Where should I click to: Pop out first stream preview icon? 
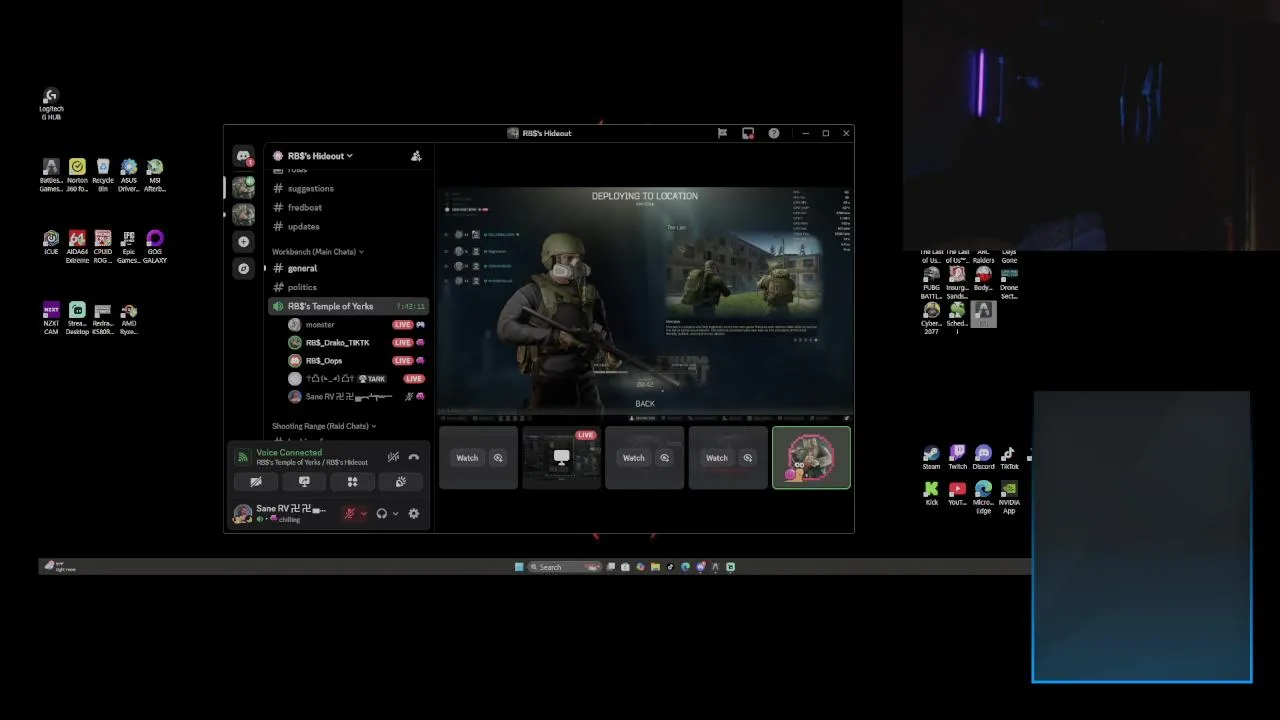click(498, 458)
